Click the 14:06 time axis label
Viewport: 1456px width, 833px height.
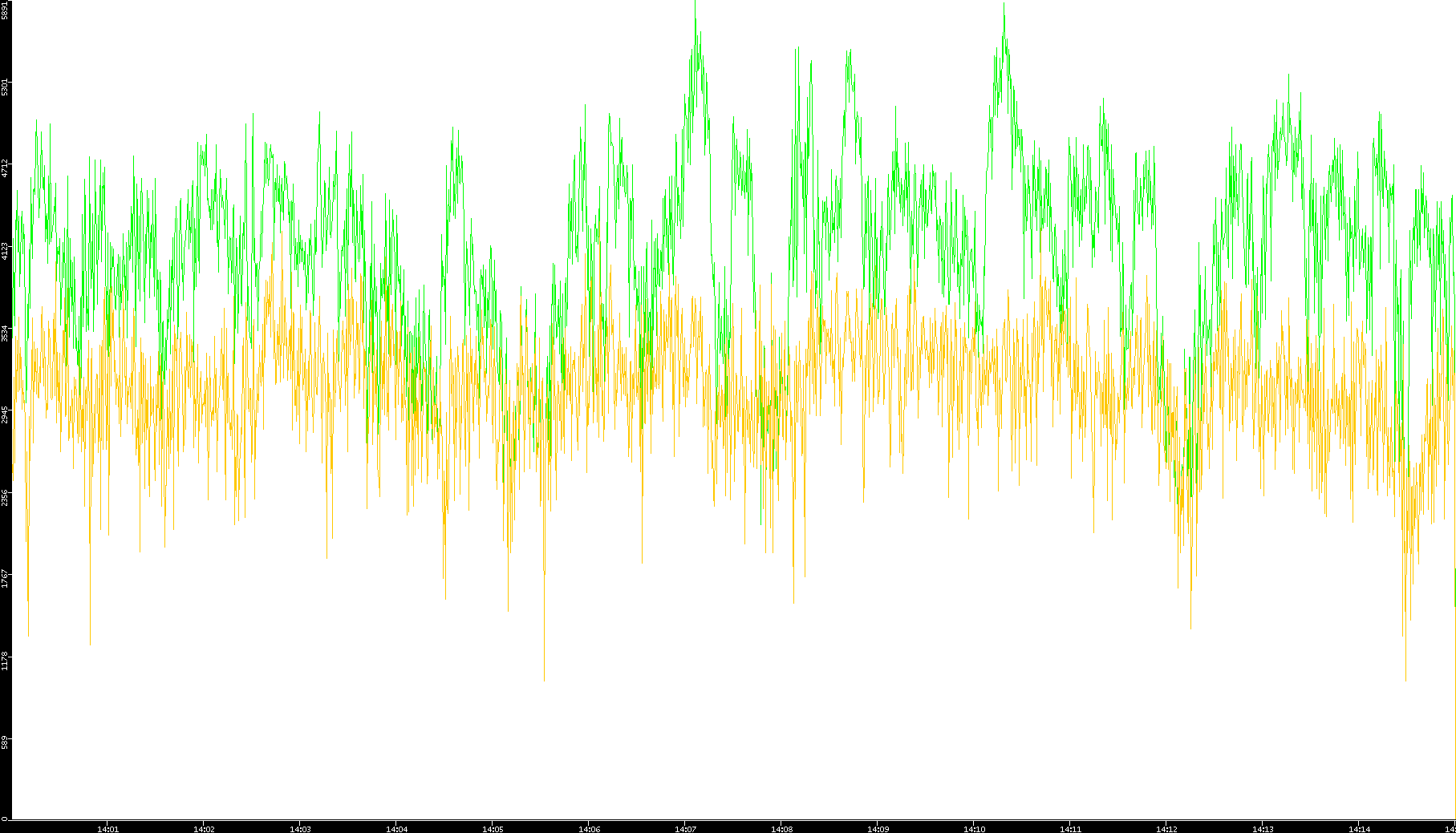589,829
